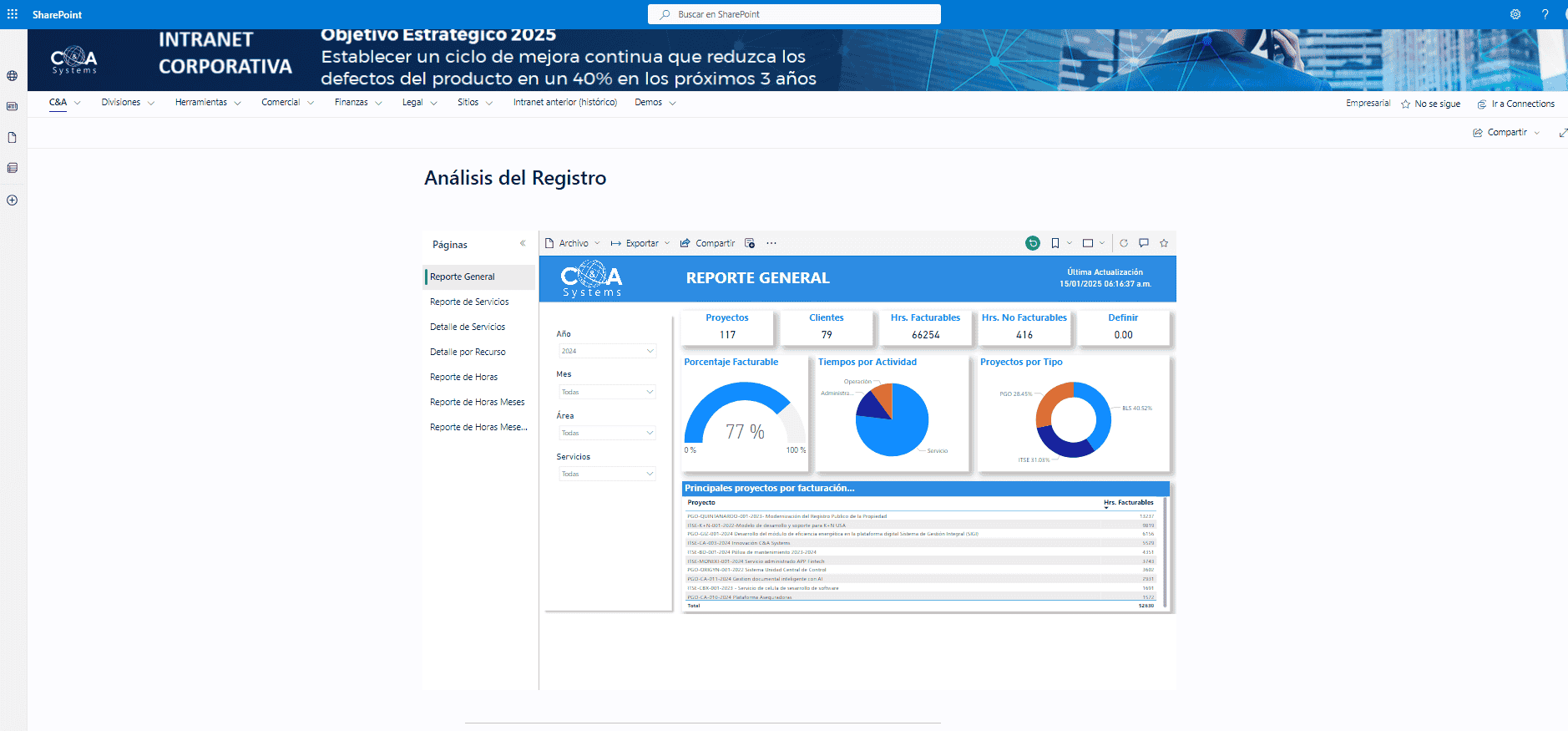Open the report comments icon
Screen dimensions: 1568x731
pos(1144,243)
